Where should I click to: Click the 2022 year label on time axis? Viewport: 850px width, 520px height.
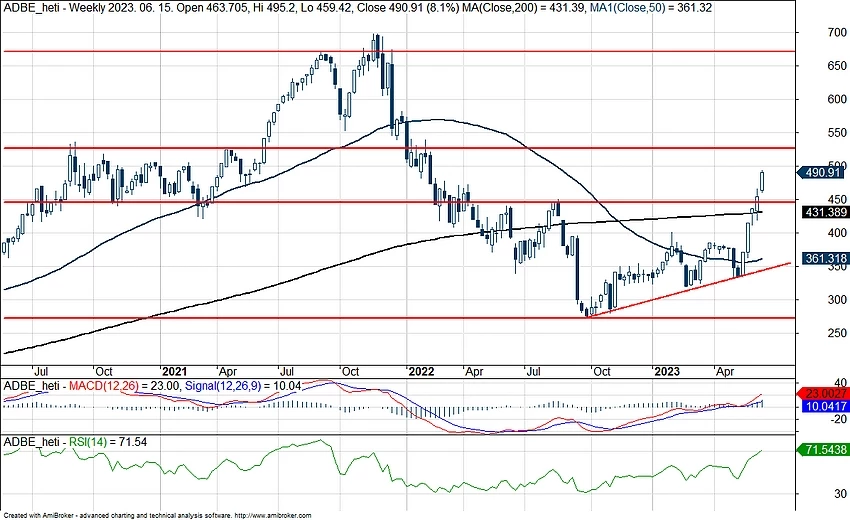pyautogui.click(x=421, y=371)
